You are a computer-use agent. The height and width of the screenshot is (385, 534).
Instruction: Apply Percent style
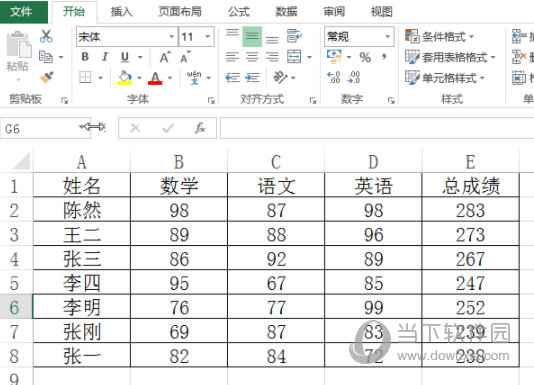coord(365,57)
